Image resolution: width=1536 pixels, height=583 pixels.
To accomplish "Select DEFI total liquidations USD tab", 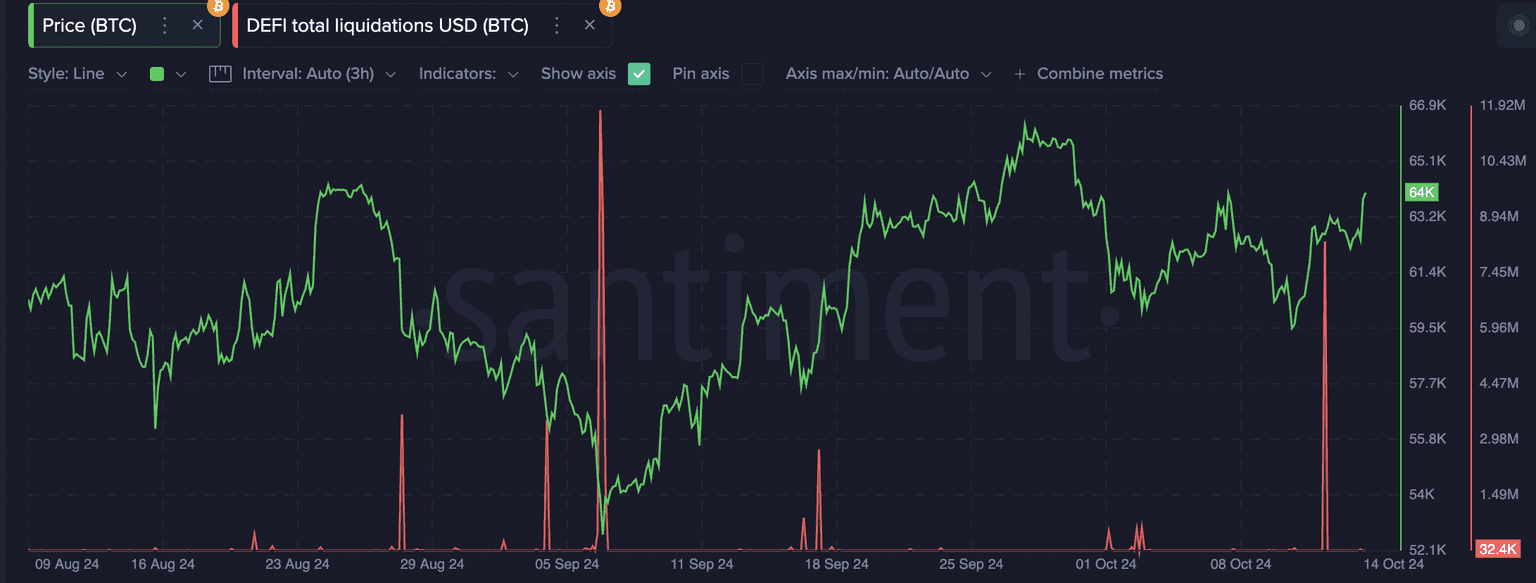I will 387,26.
